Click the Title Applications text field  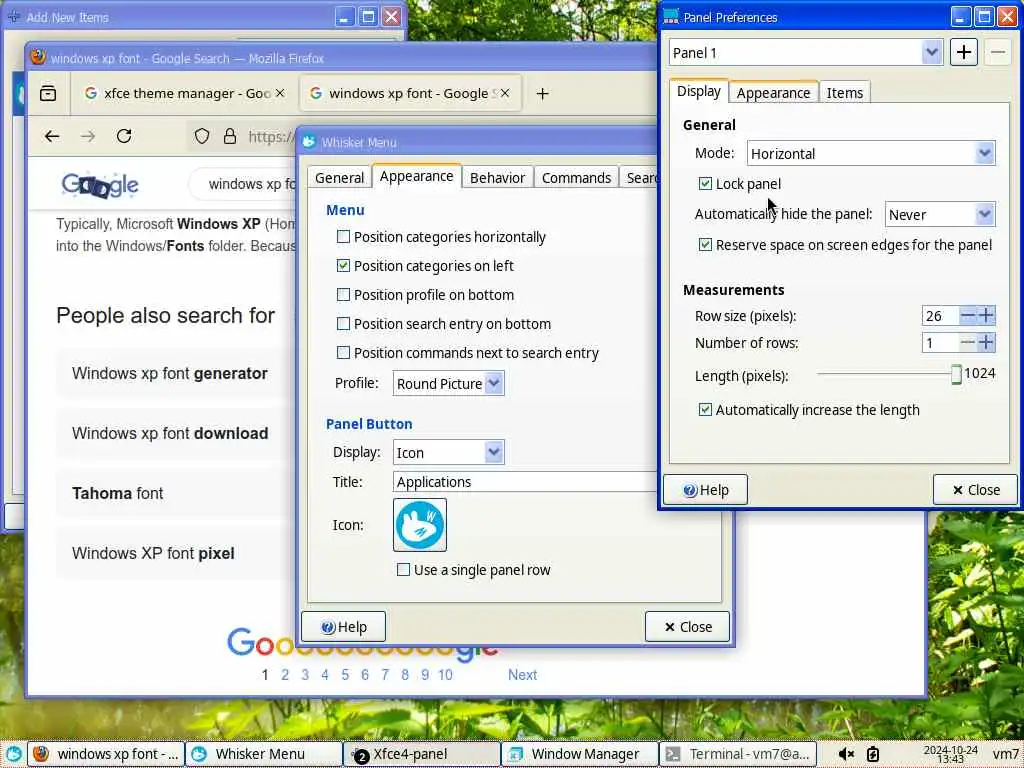524,482
